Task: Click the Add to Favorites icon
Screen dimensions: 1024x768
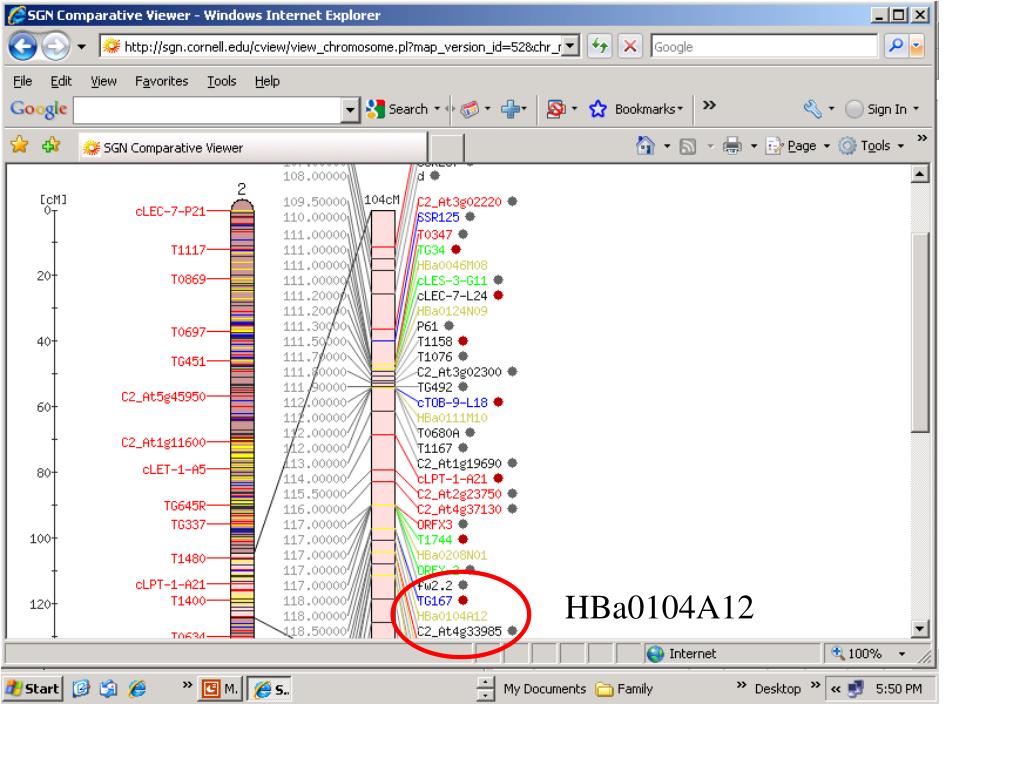Action: pyautogui.click(x=51, y=144)
